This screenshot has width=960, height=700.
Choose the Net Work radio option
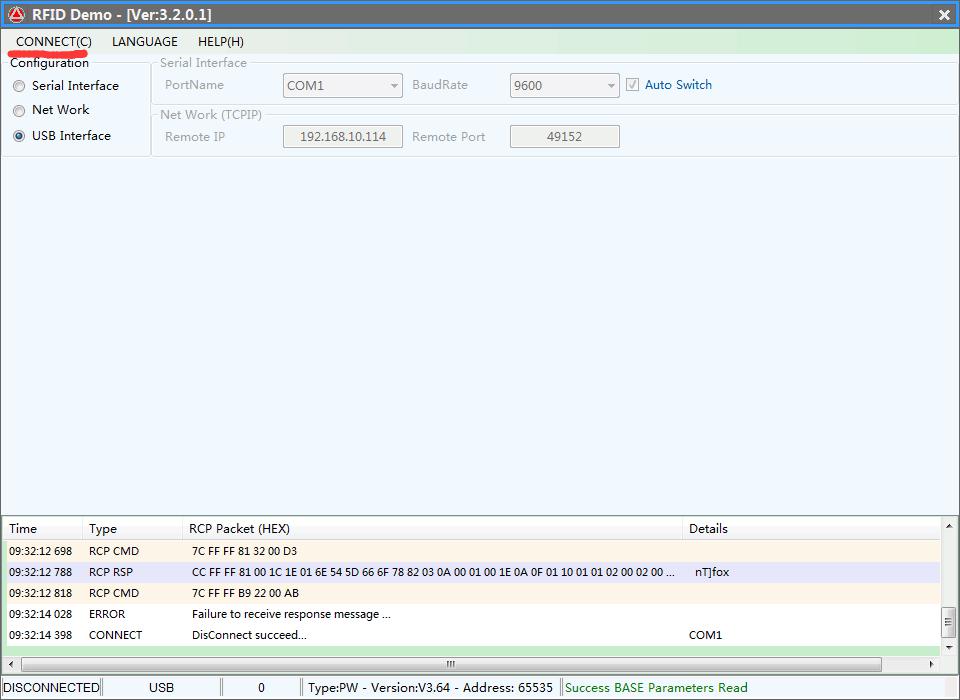(19, 110)
